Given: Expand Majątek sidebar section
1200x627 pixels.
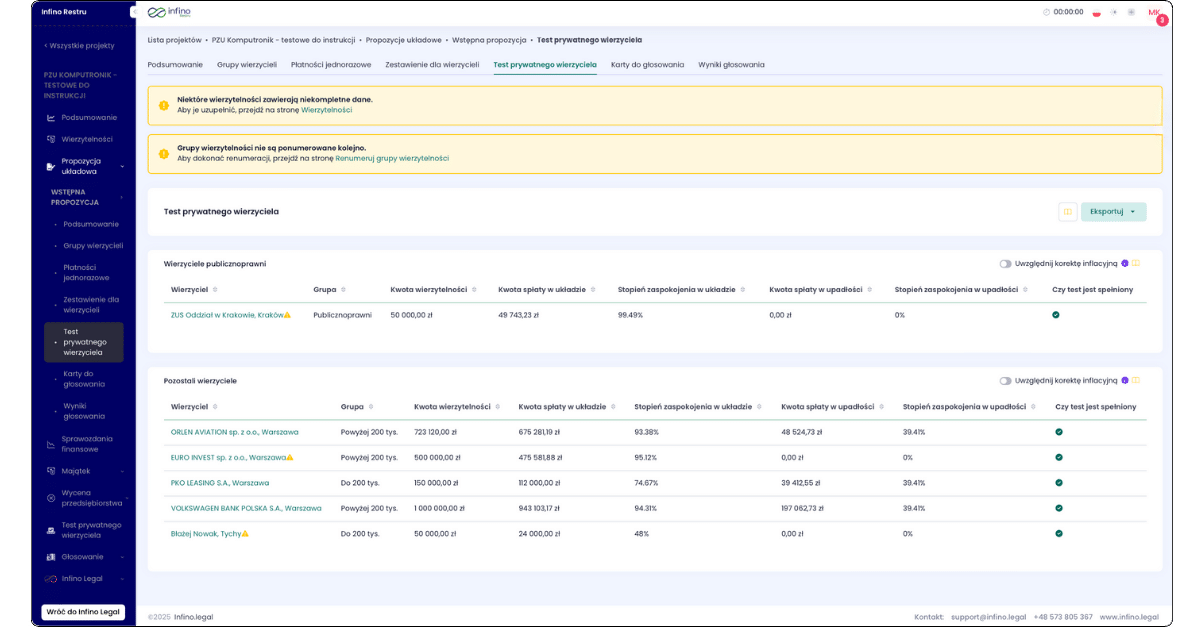Looking at the screenshot, I should coord(122,471).
